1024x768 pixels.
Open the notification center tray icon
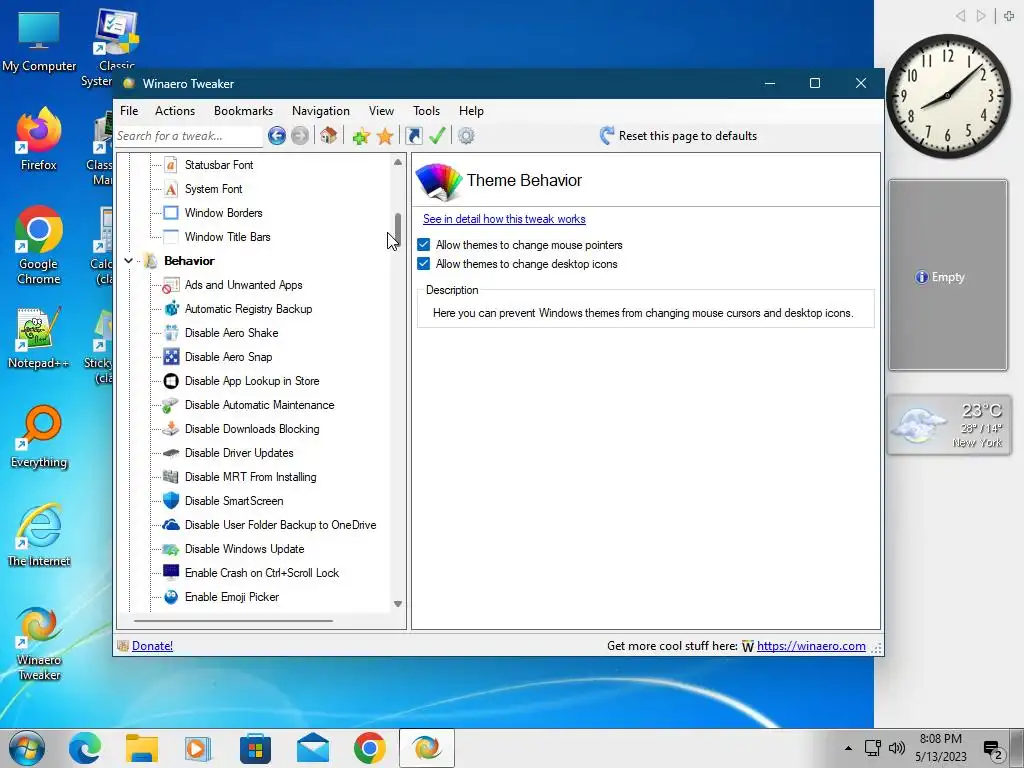coord(993,749)
